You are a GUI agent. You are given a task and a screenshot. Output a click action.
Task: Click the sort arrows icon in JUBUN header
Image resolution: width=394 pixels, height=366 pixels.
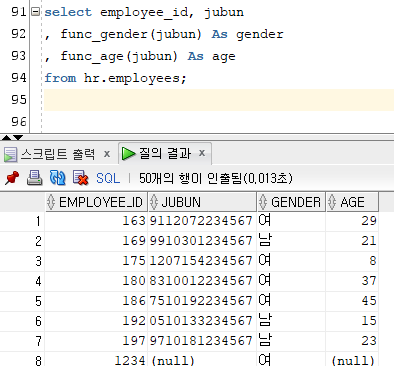point(154,202)
